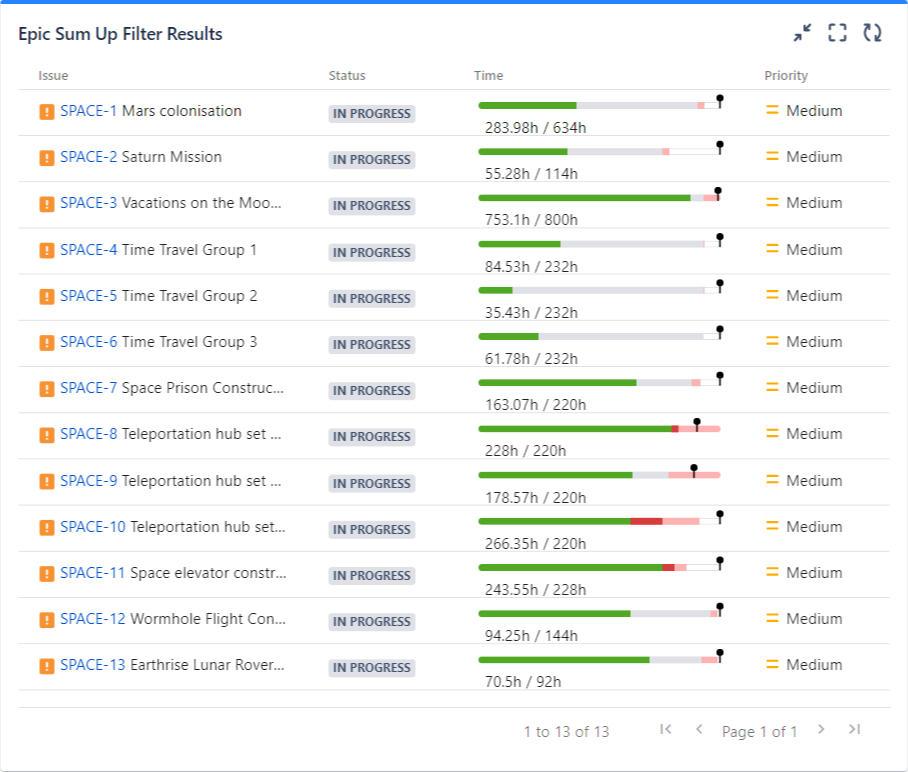
Task: Open the SPACE-8 issue link
Action: click(88, 434)
